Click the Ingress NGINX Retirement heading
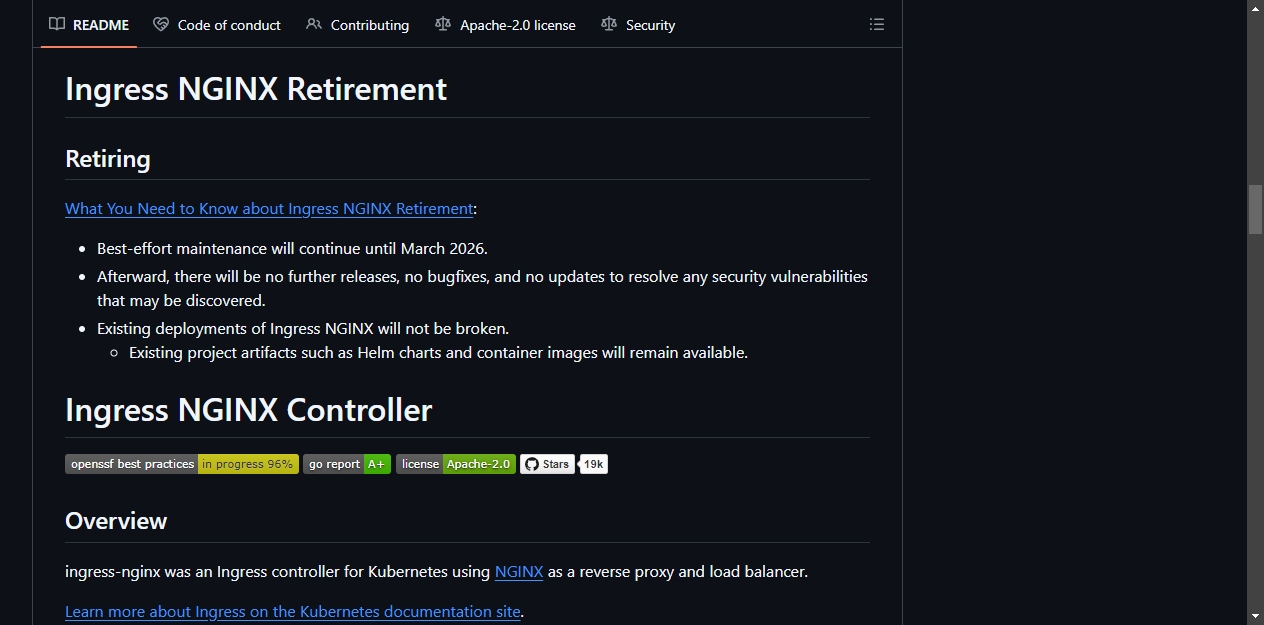The image size is (1264, 625). [256, 89]
